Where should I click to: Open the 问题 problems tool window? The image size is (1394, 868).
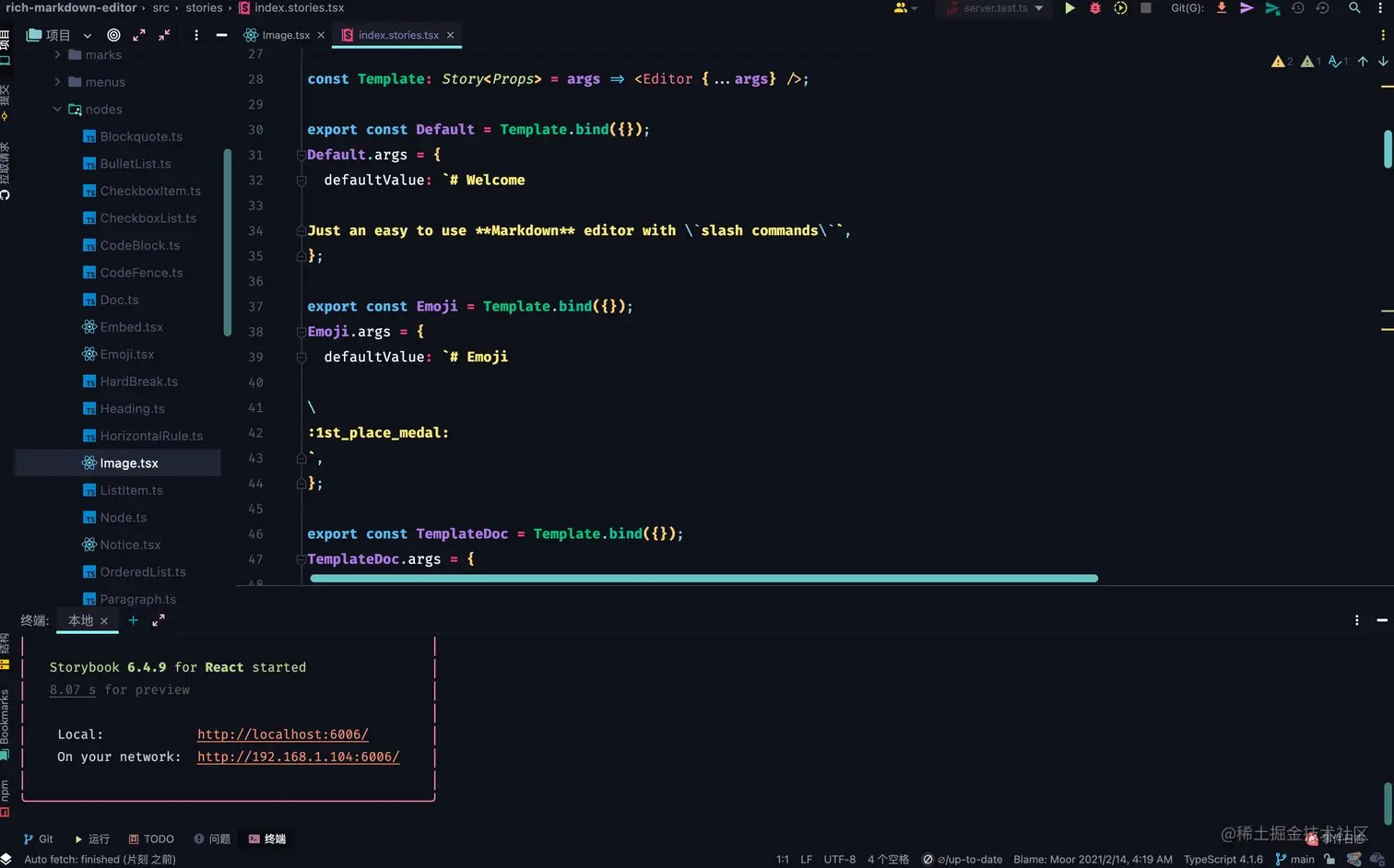click(x=212, y=839)
